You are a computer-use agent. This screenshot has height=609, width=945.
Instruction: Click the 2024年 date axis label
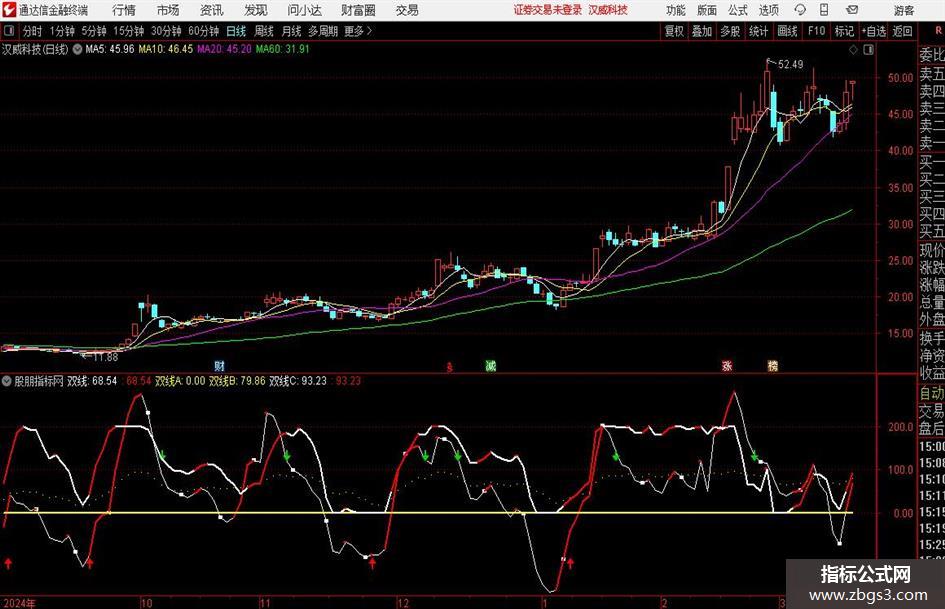pos(19,603)
